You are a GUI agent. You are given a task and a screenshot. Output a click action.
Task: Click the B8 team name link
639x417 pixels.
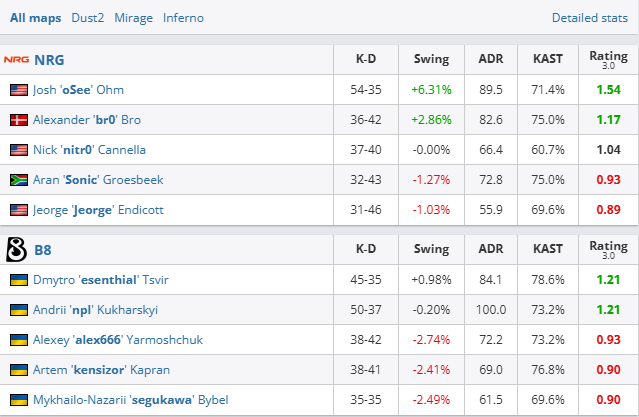44,249
